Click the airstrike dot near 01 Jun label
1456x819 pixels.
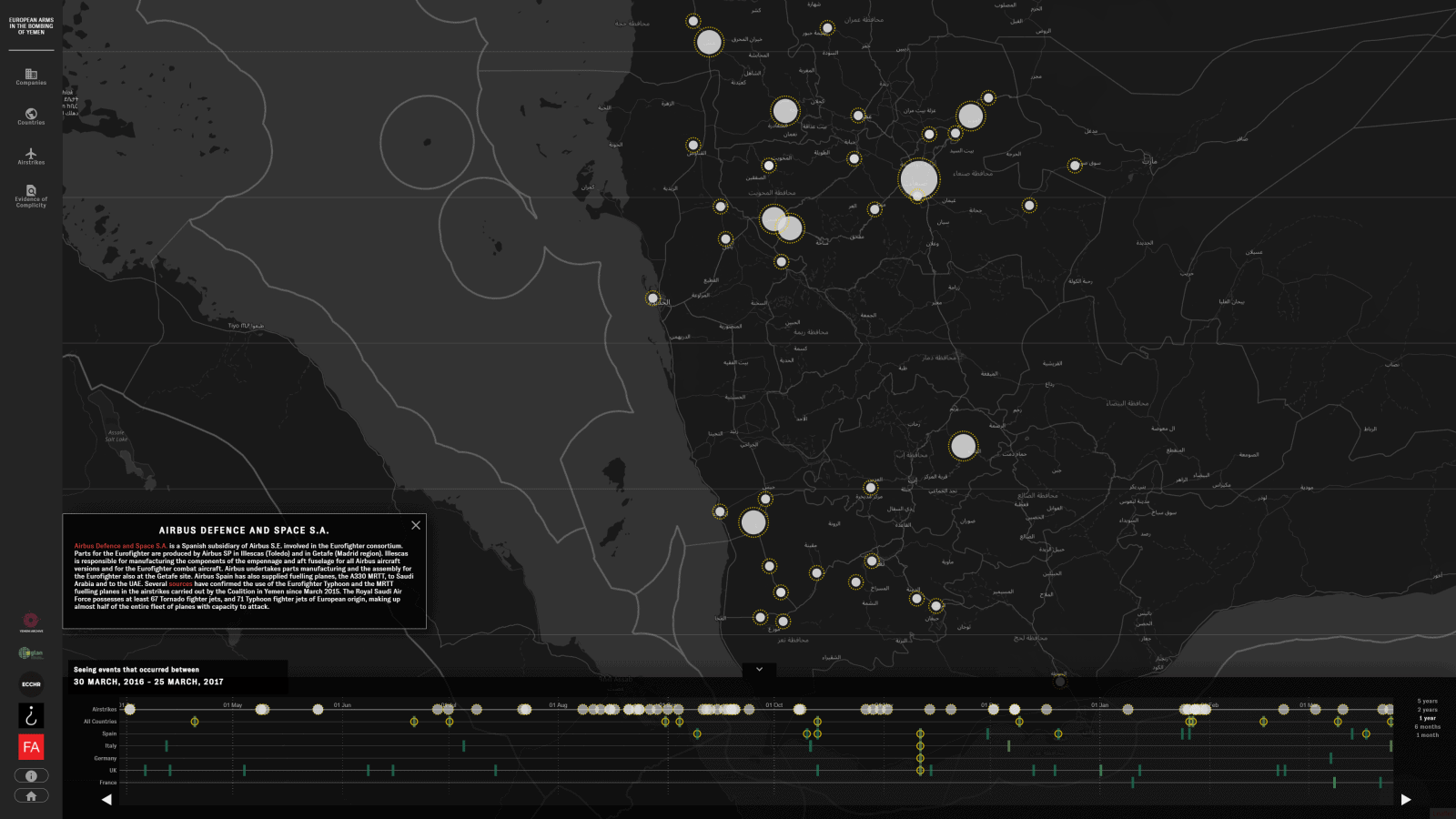point(318,709)
